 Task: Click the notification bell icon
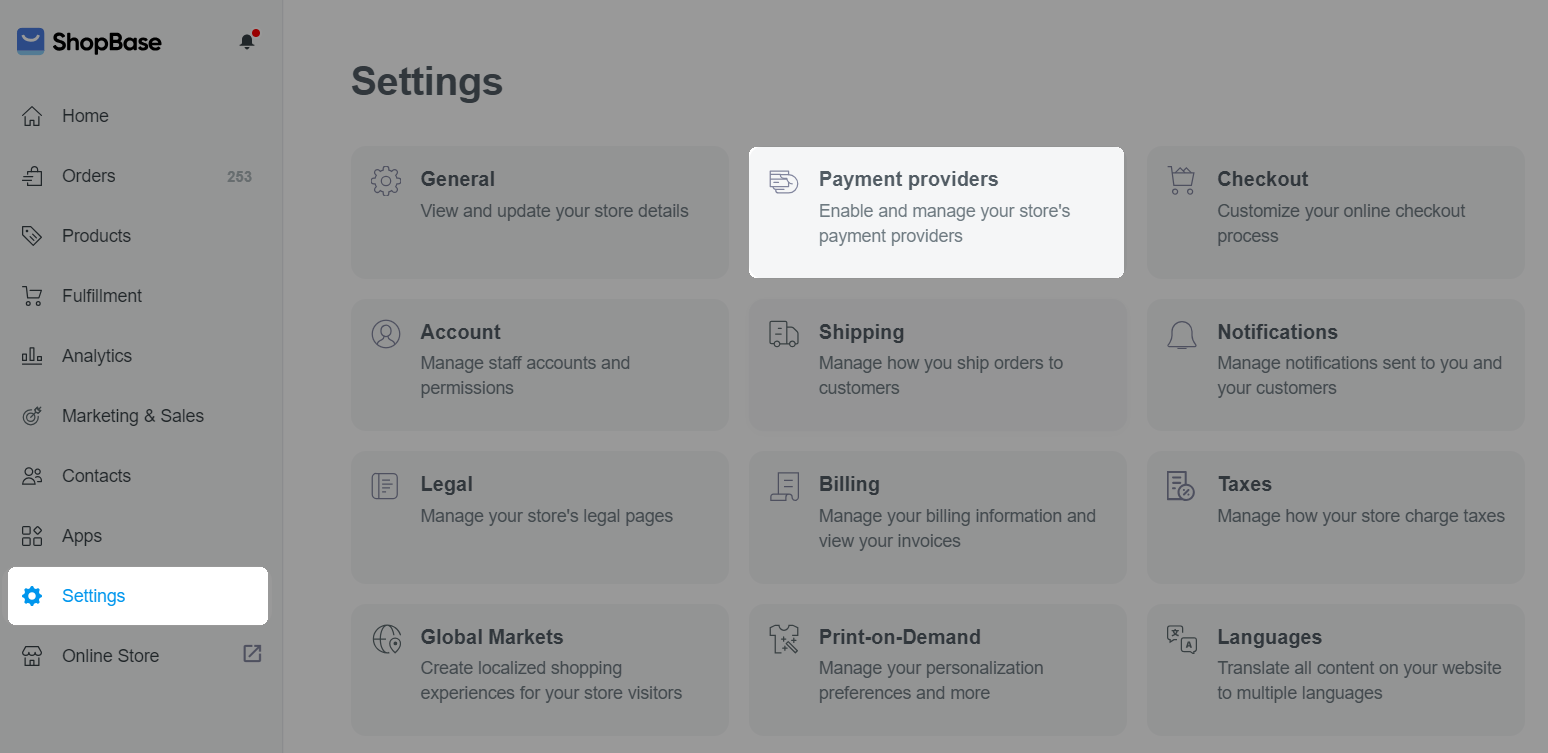click(x=247, y=41)
